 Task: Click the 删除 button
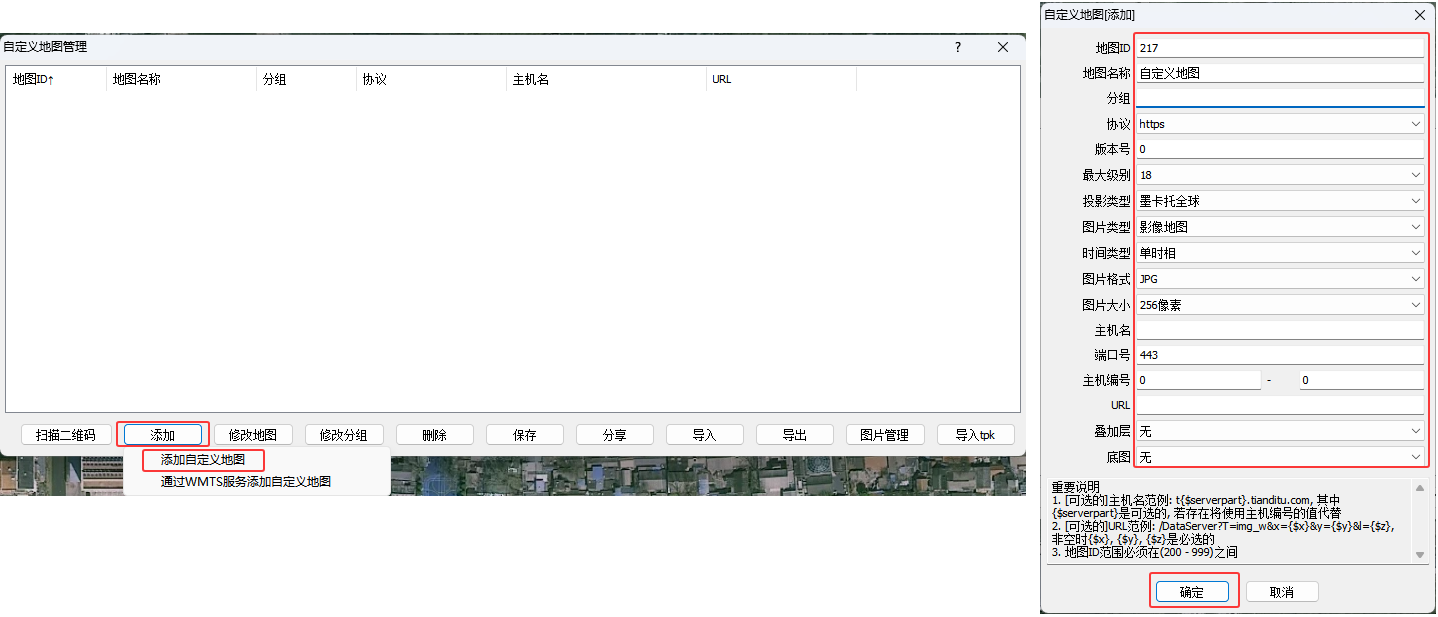click(434, 435)
